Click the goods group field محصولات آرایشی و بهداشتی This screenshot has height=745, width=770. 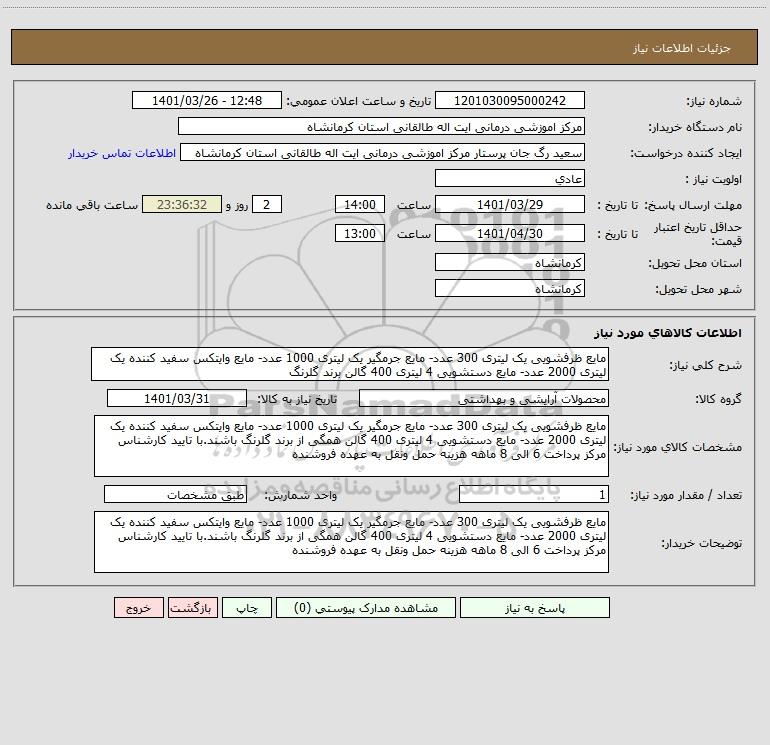tap(484, 399)
